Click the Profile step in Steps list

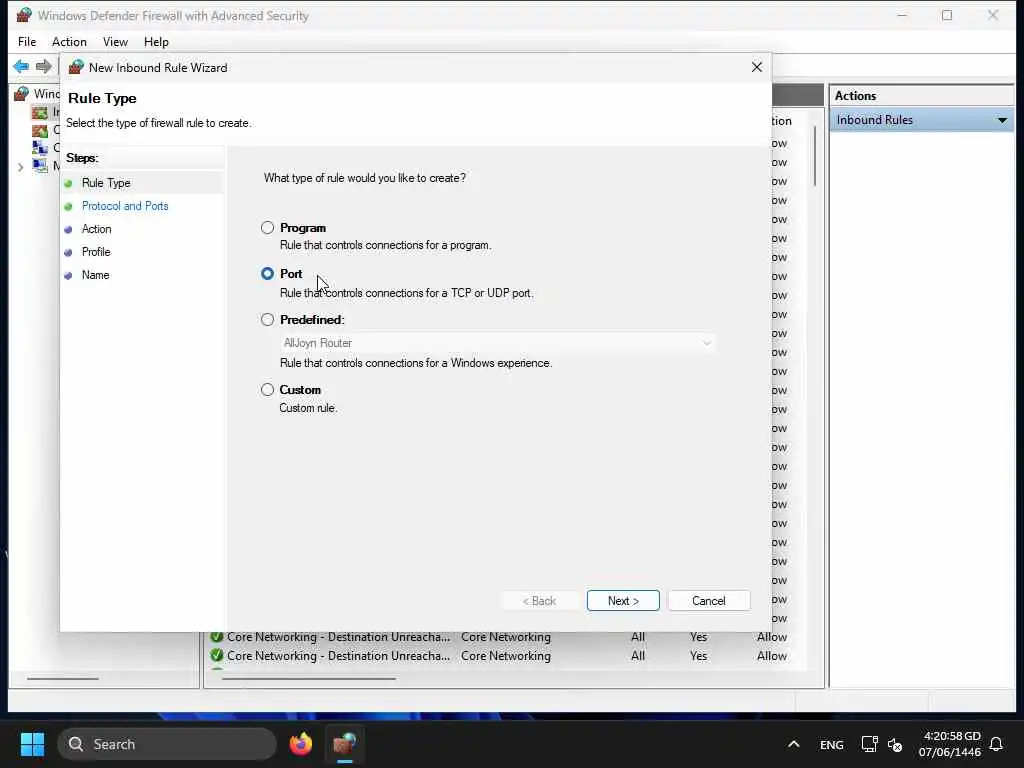click(x=96, y=252)
